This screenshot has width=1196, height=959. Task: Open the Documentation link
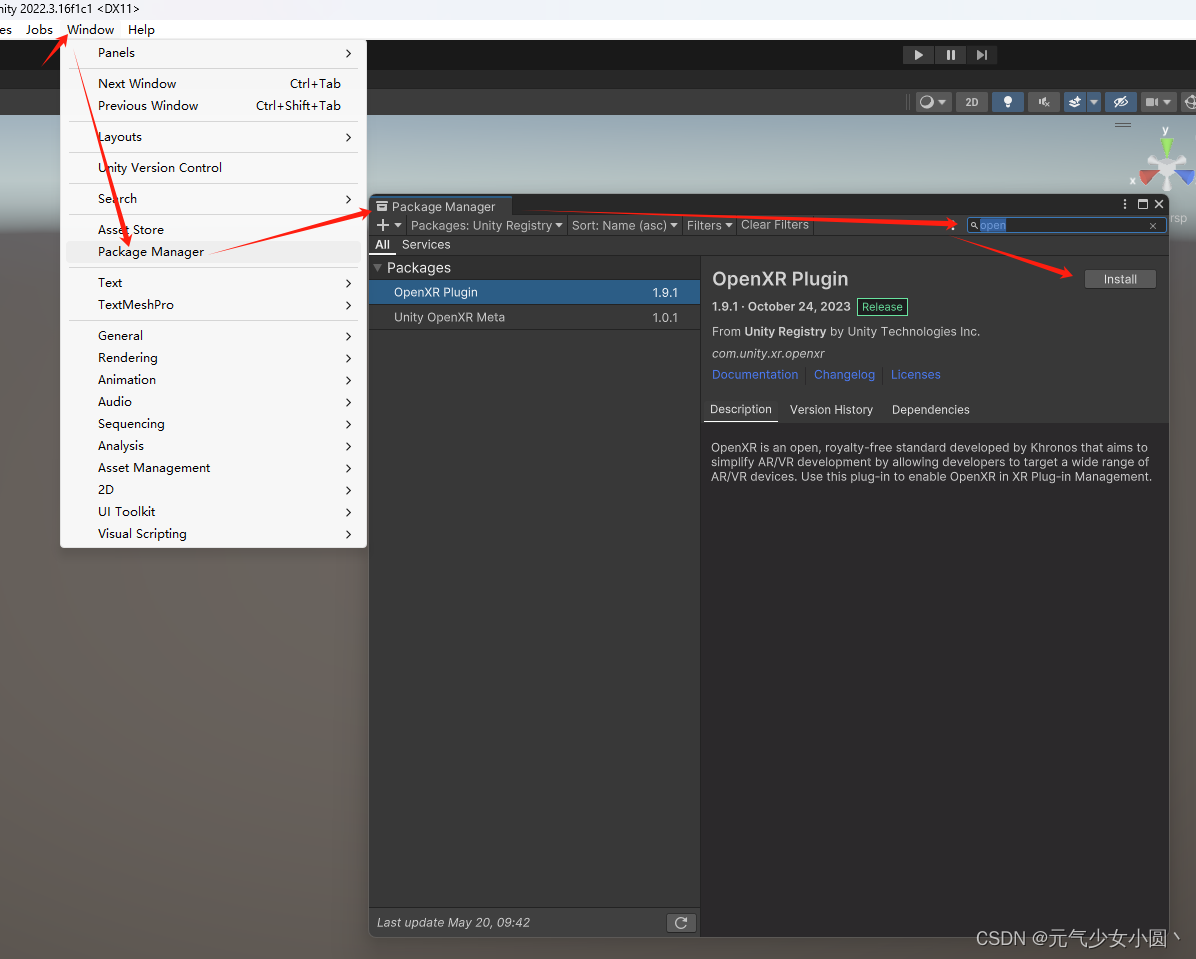754,375
